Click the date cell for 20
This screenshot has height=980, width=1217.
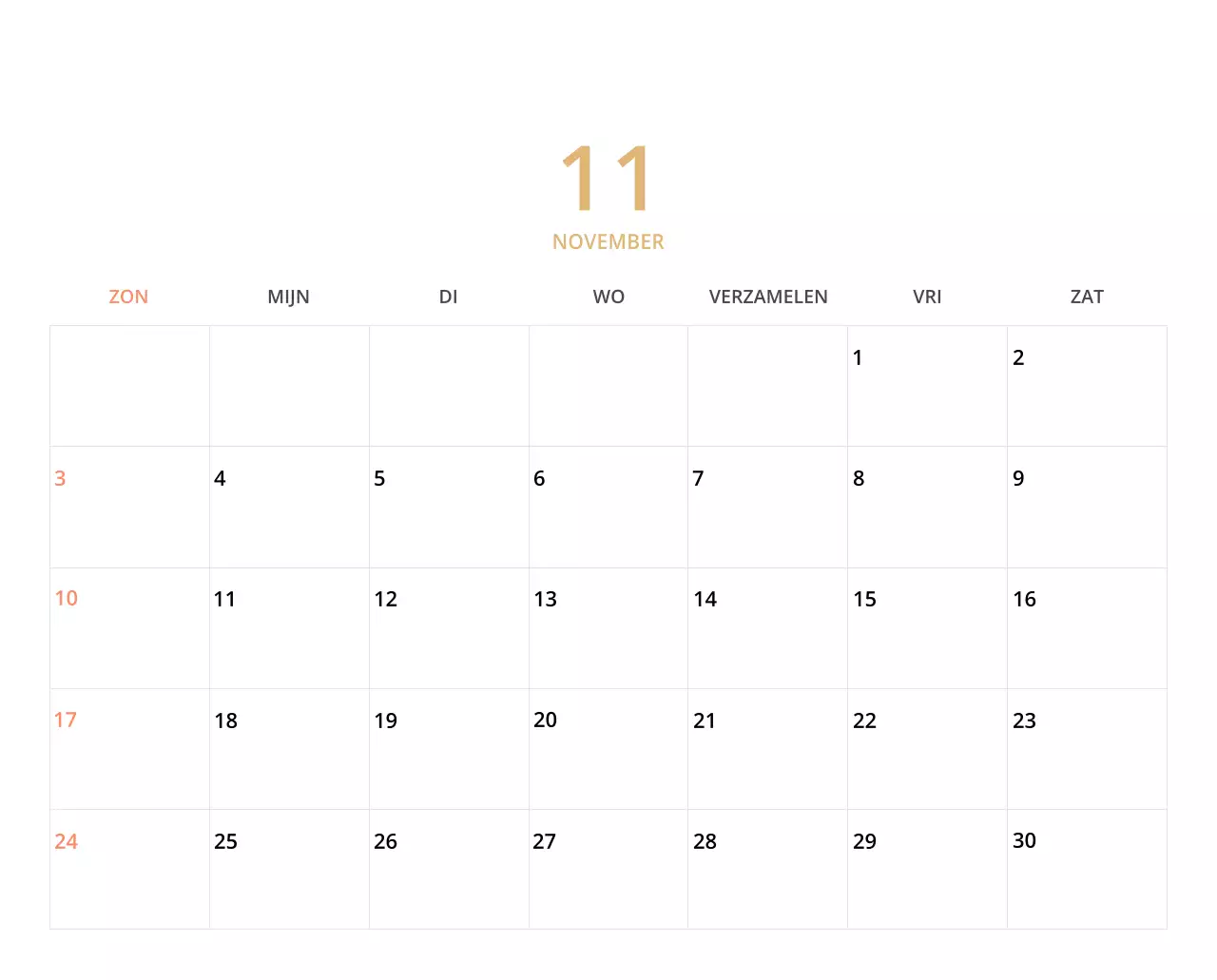(545, 721)
